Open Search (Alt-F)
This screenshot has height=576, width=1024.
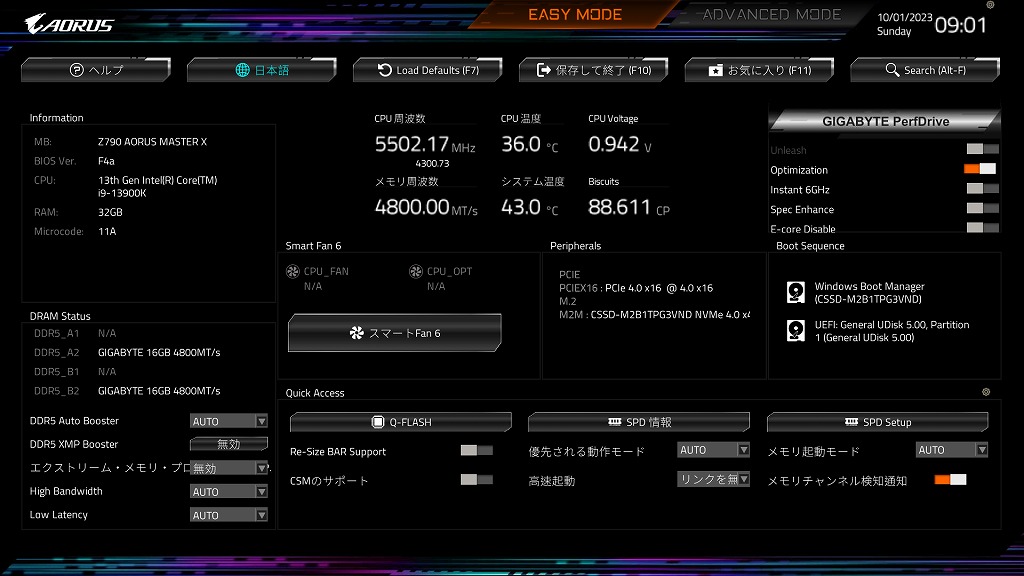(x=925, y=70)
